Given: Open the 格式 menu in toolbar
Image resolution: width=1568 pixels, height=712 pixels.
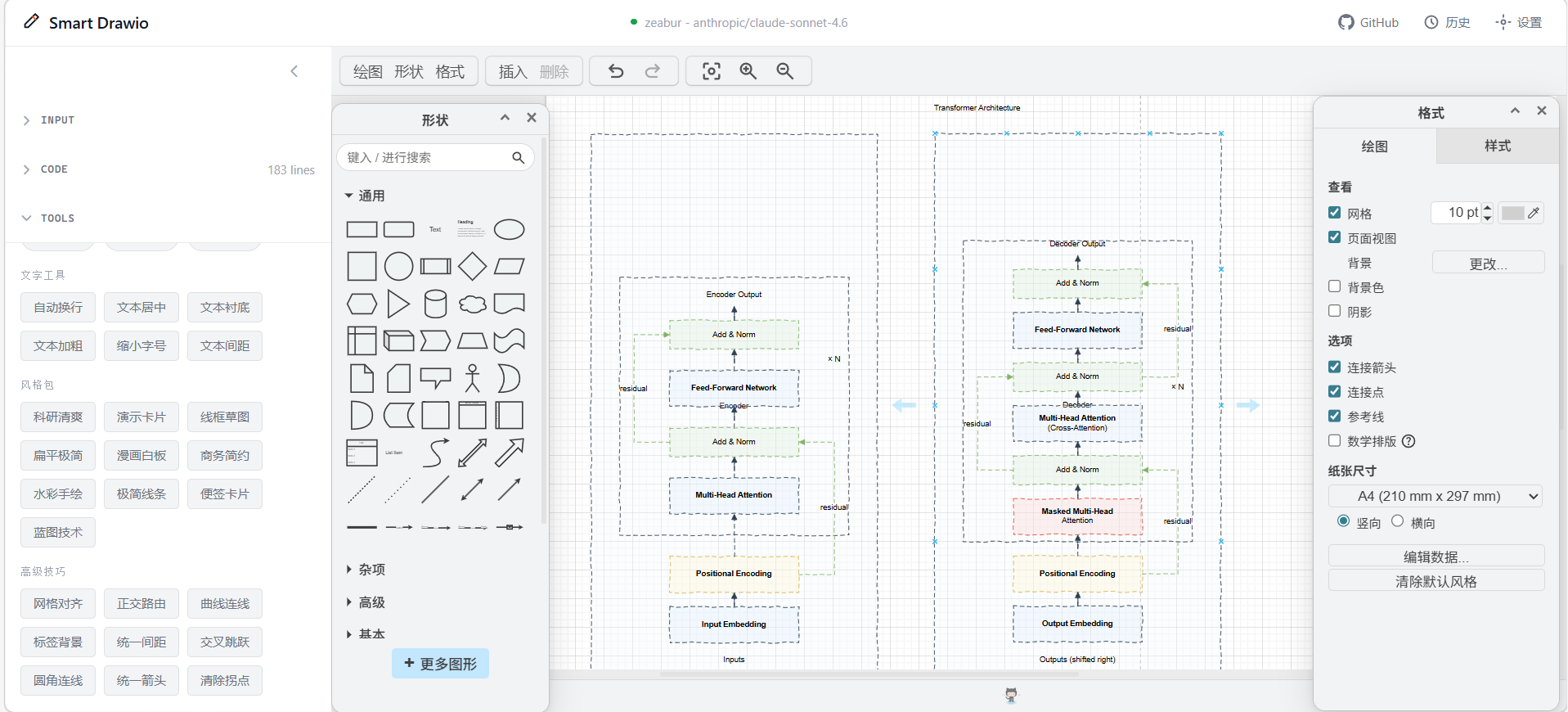Looking at the screenshot, I should coord(450,72).
